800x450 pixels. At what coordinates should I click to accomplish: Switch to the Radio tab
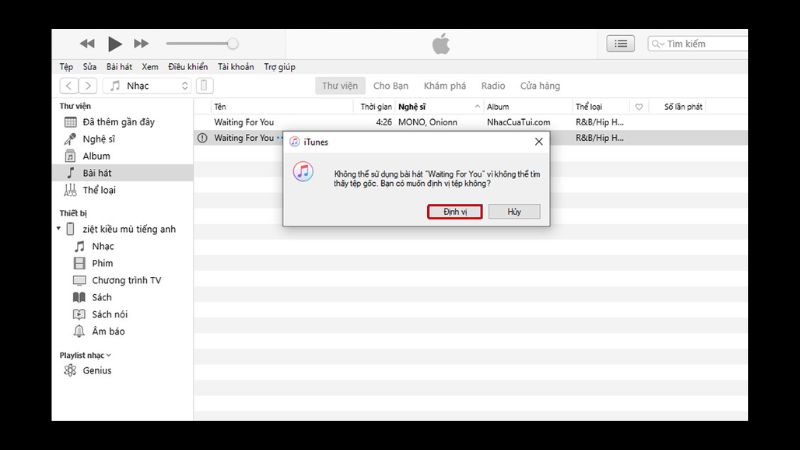pos(493,86)
